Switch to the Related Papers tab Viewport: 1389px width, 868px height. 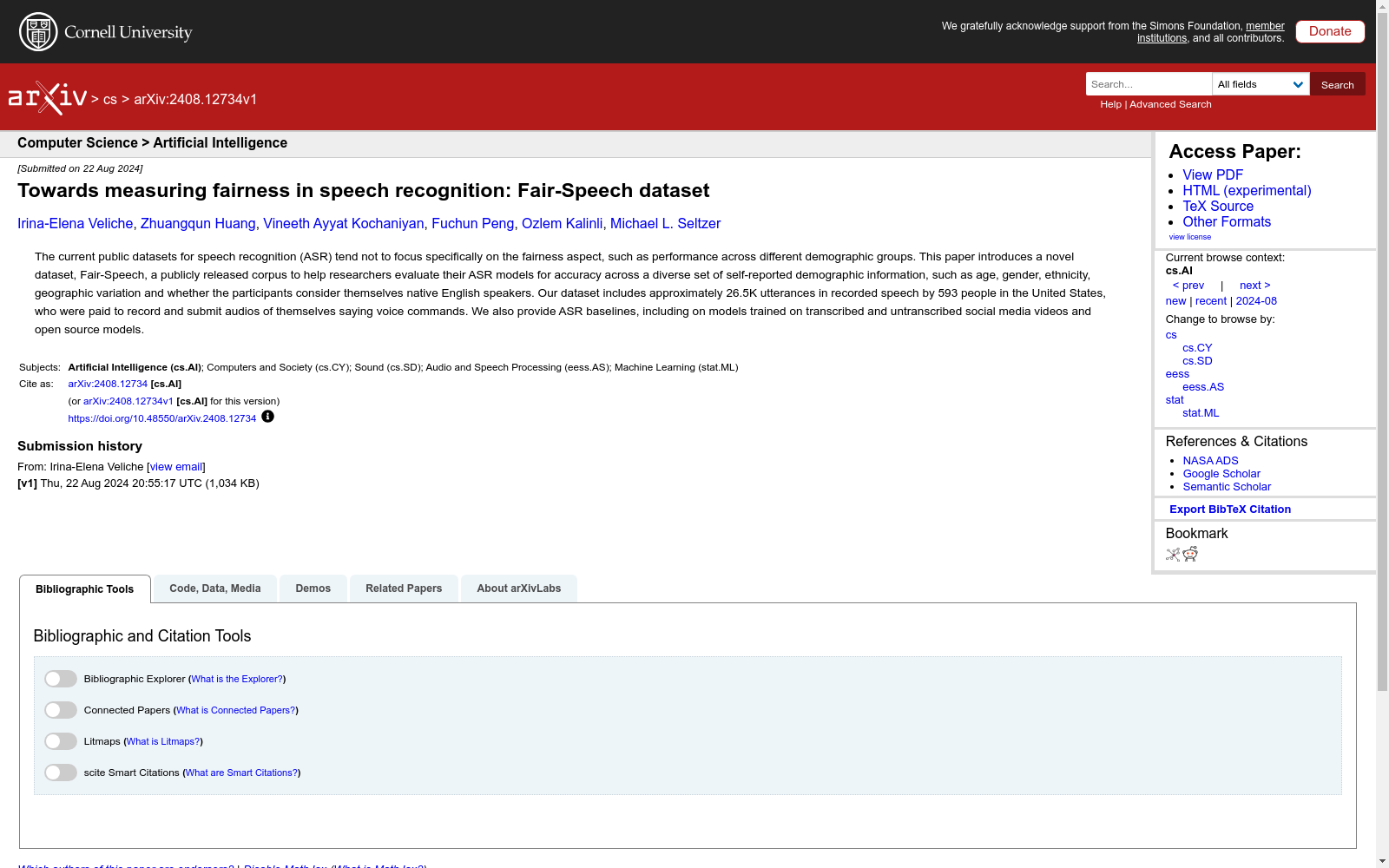(404, 589)
